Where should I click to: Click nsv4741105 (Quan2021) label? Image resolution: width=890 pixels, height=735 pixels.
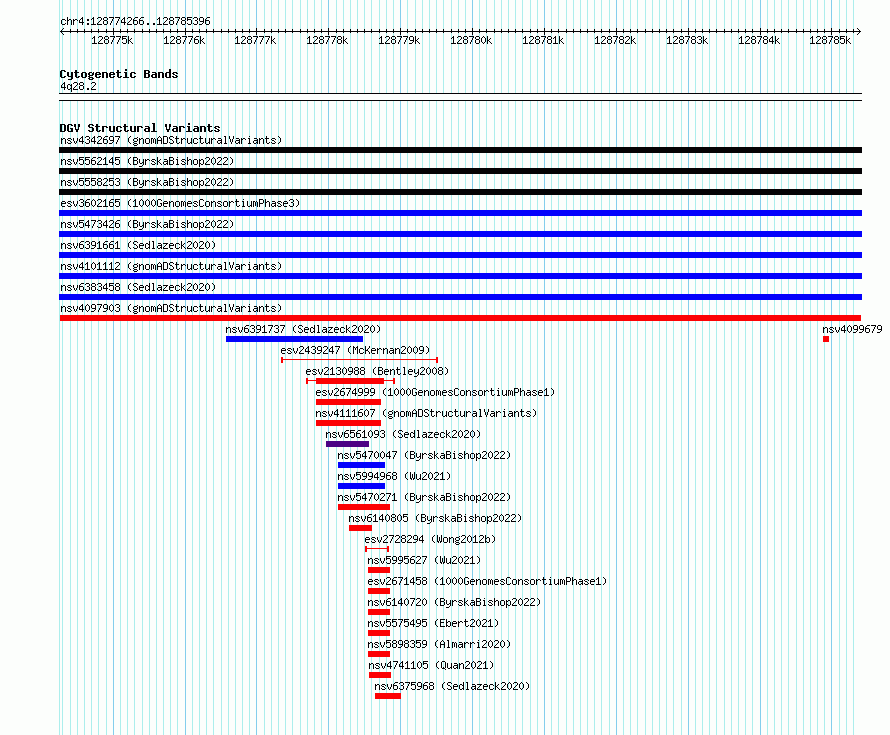coord(431,665)
